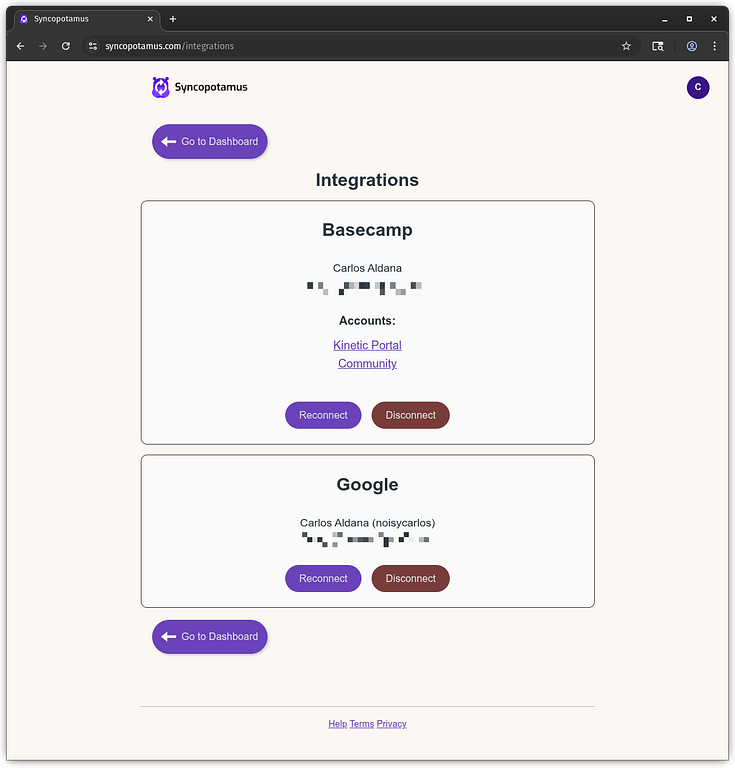Click the Syncopotamus brand name text
Image resolution: width=735 pixels, height=768 pixels.
pyautogui.click(x=211, y=87)
